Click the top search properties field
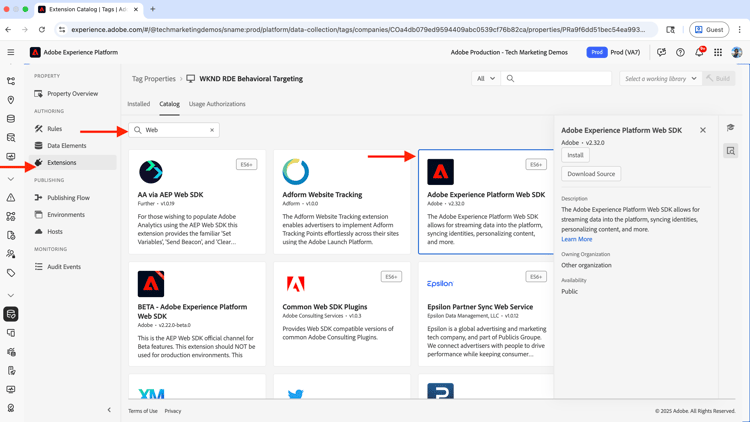 tap(556, 78)
